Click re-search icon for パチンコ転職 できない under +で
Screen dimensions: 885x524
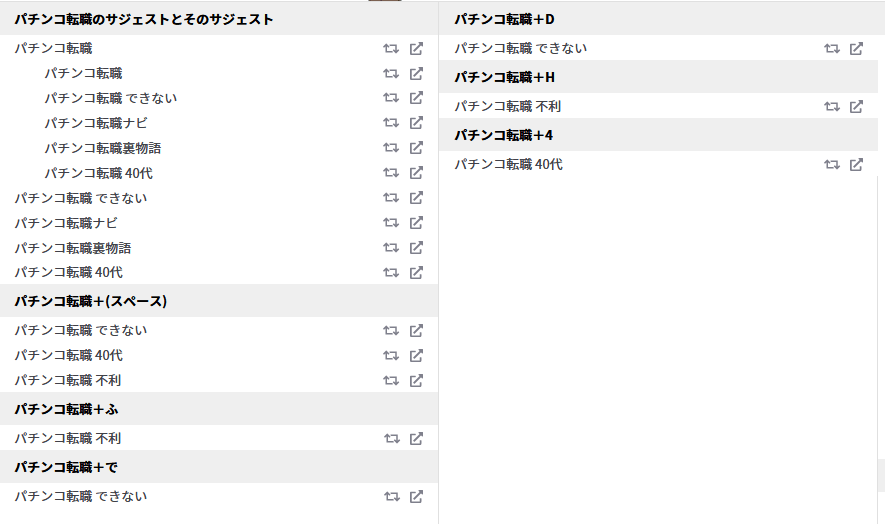click(x=392, y=496)
